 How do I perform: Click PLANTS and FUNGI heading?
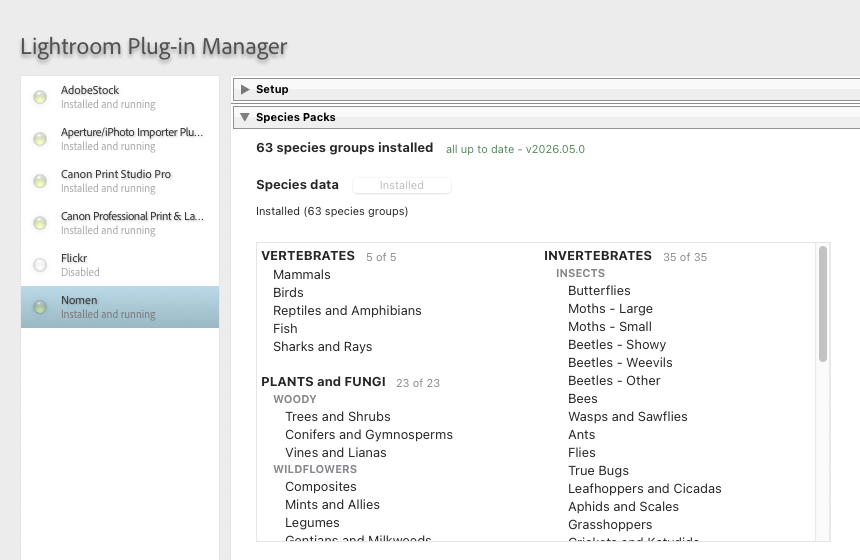pos(324,382)
